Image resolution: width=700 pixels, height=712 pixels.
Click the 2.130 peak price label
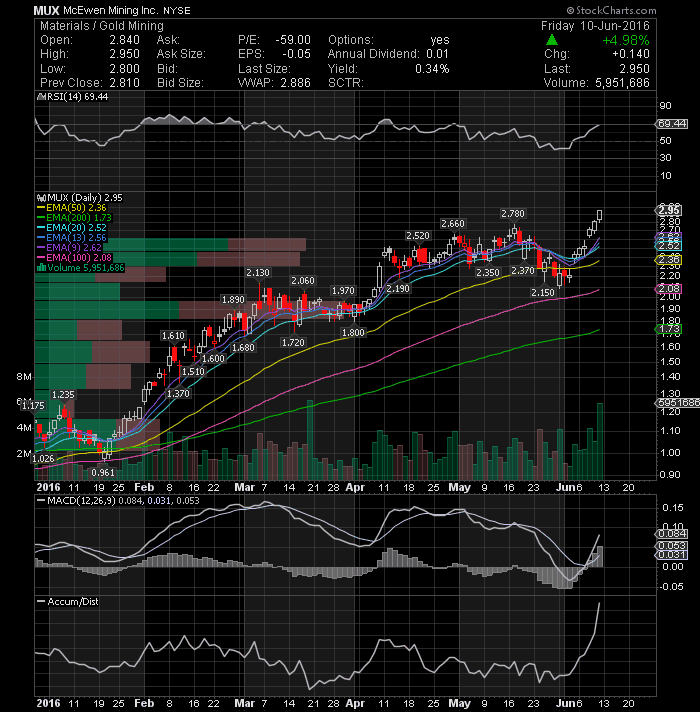coord(258,273)
